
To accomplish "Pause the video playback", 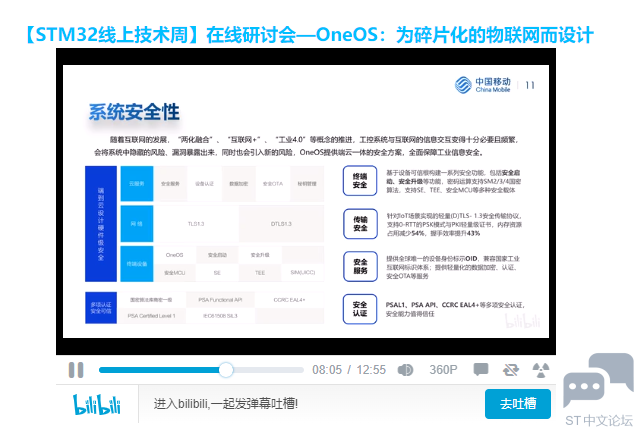I will (x=76, y=370).
